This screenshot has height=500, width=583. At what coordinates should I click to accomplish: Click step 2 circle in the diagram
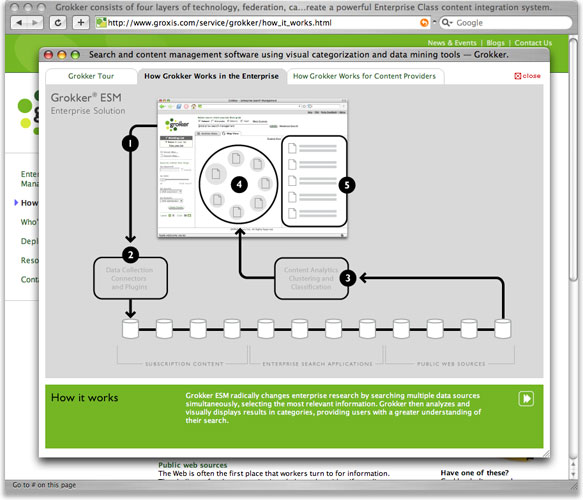[131, 255]
